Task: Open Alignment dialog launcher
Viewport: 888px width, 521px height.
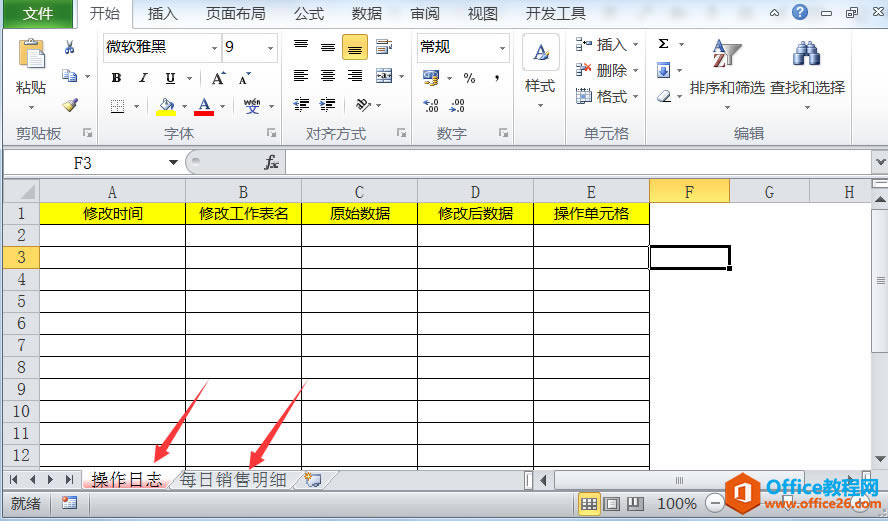Action: pos(402,133)
